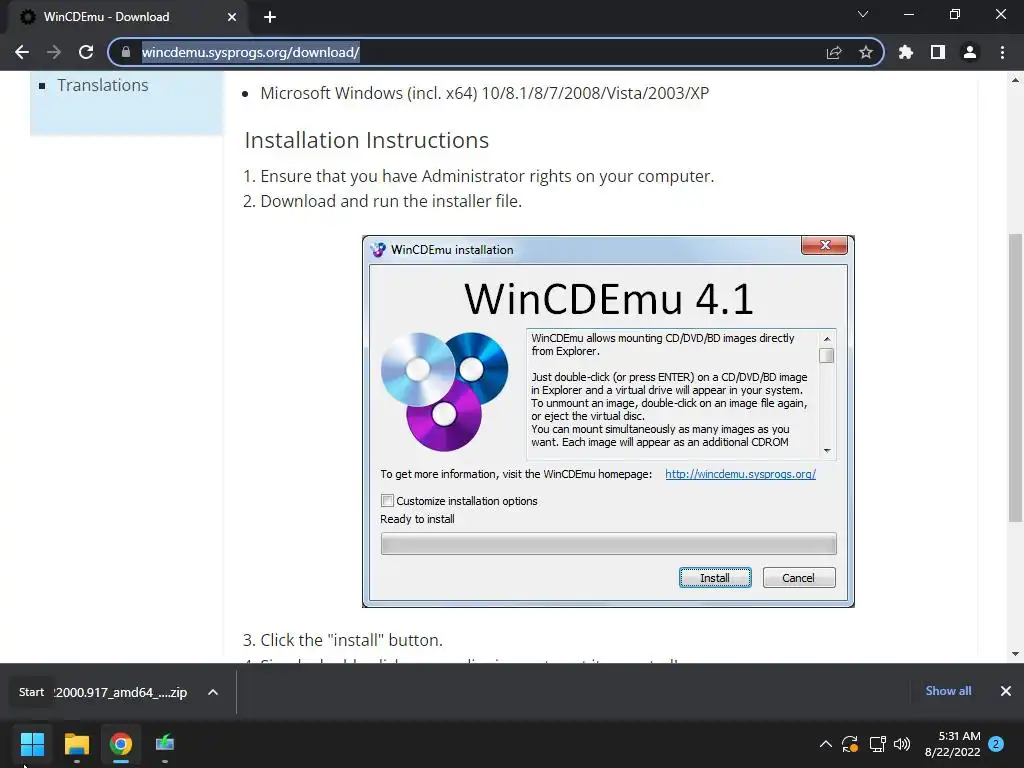Click the forward navigation arrow
1024x768 pixels.
(x=54, y=52)
